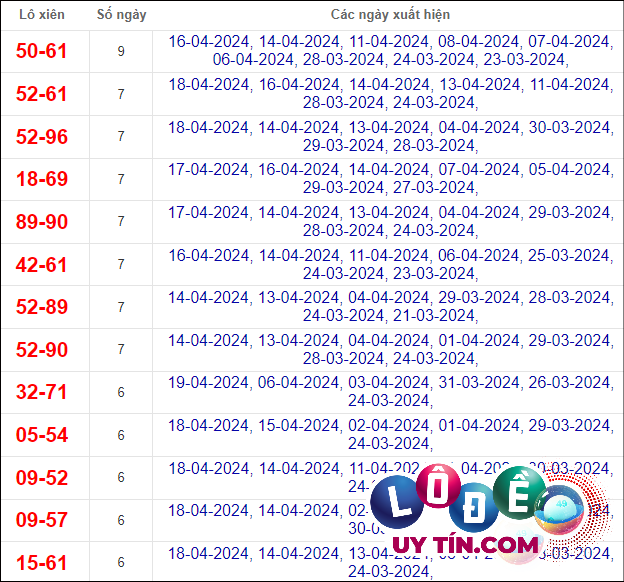
Task: Select the 89-90 lô xiên pair
Action: click(x=42, y=221)
